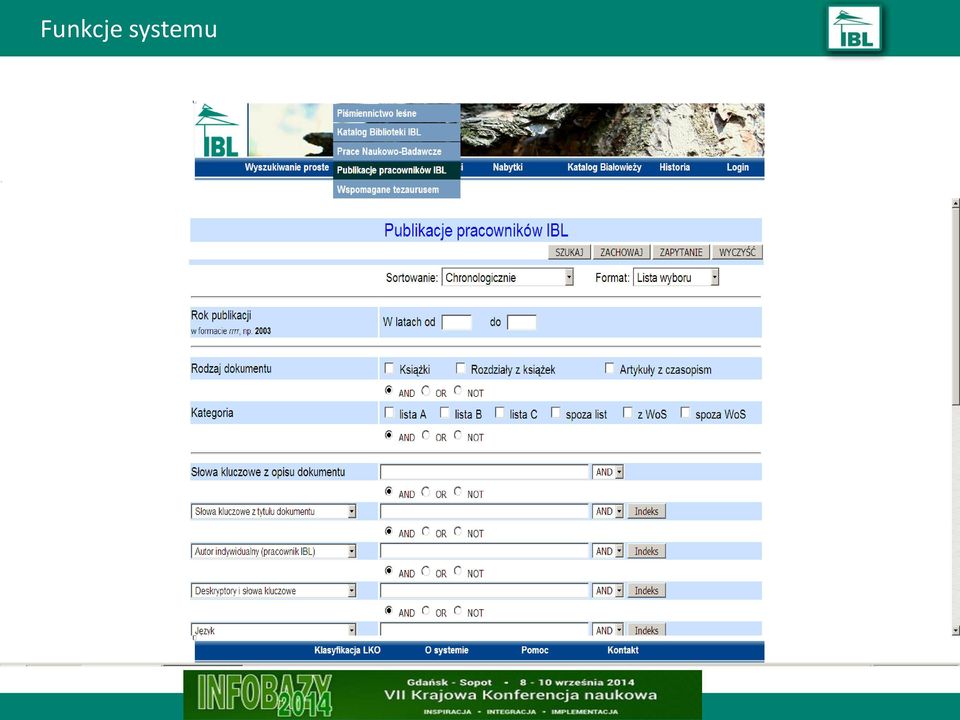Expand Deskryptory i słowa kluczowe dropdown
The width and height of the screenshot is (960, 720).
tap(273, 591)
